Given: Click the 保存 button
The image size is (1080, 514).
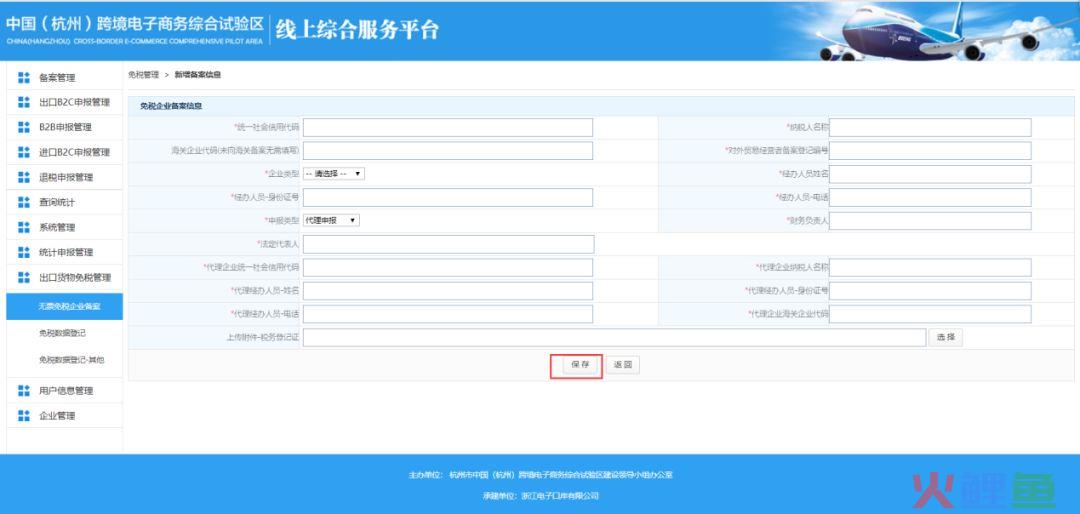Looking at the screenshot, I should [x=580, y=365].
